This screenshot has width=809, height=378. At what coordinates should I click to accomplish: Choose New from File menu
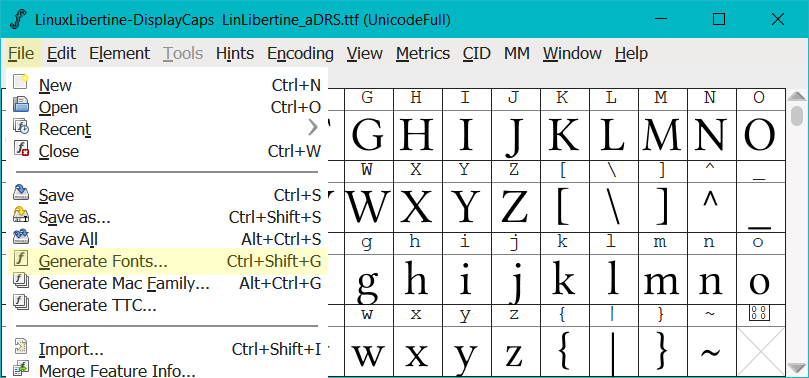(x=168, y=85)
